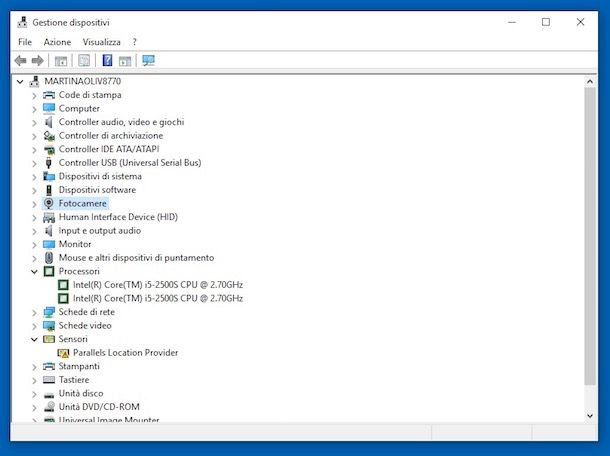Click the speaker icon of Input e output audio
This screenshot has width=610, height=456.
49,230
